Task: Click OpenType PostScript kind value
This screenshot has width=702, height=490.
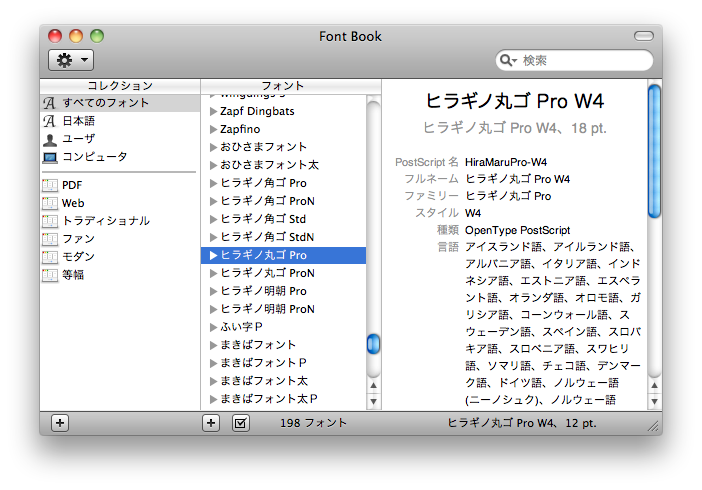Action: (x=518, y=230)
